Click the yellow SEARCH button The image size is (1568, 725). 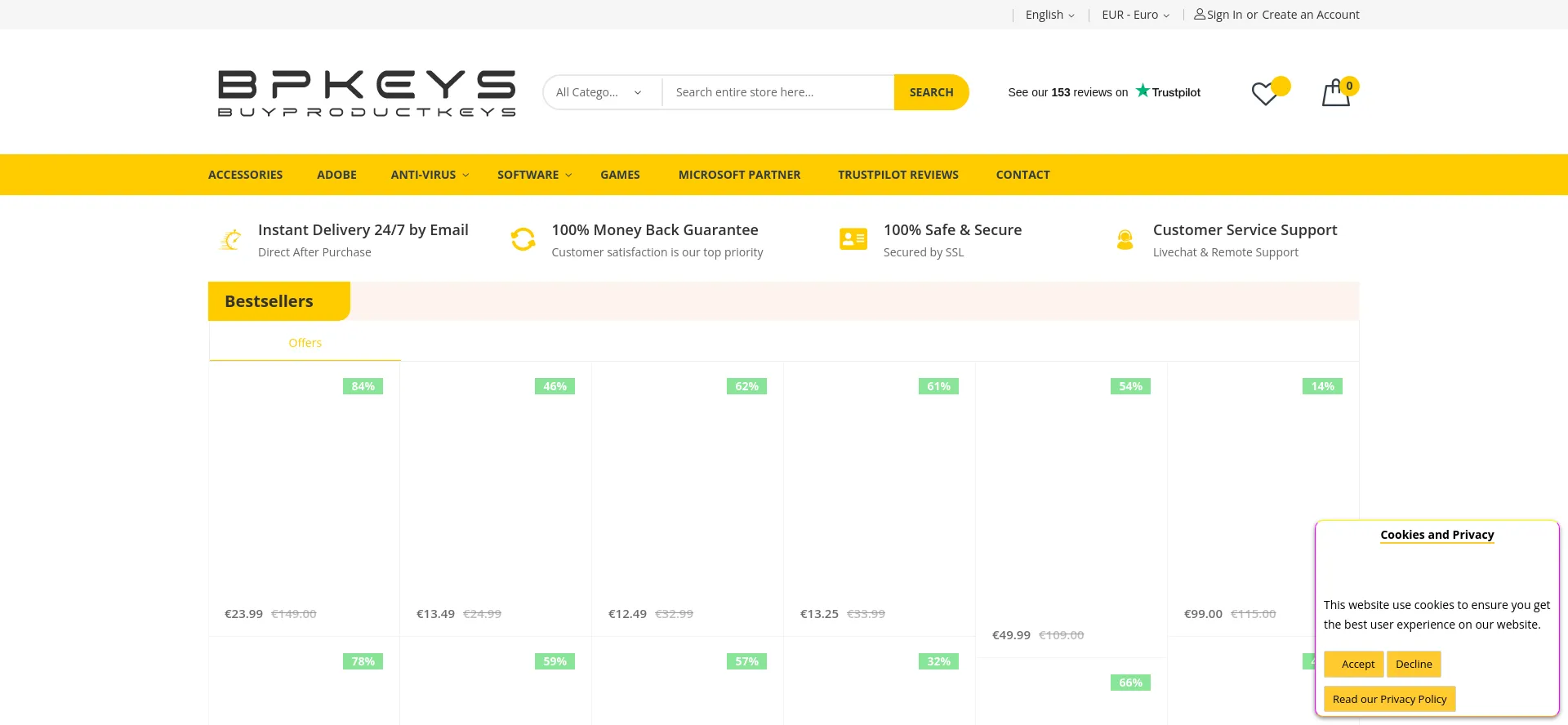(x=931, y=92)
